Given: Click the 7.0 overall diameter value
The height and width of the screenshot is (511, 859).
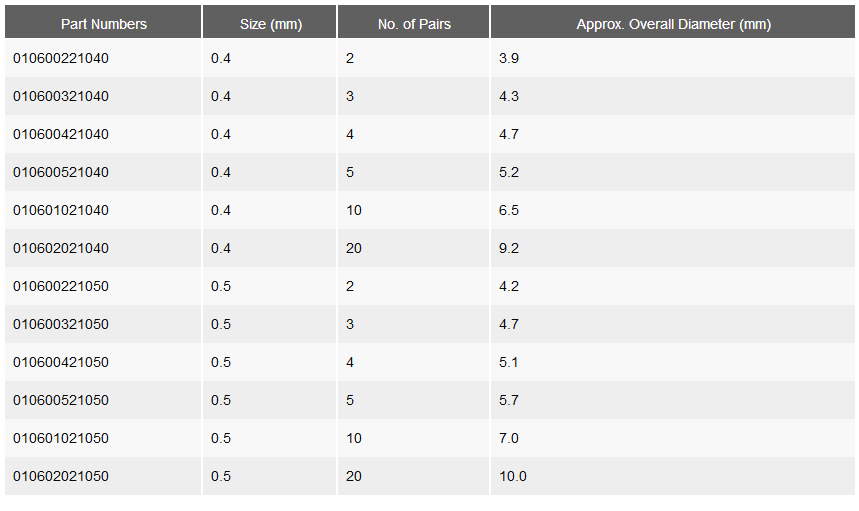Looking at the screenshot, I should click(x=508, y=438).
